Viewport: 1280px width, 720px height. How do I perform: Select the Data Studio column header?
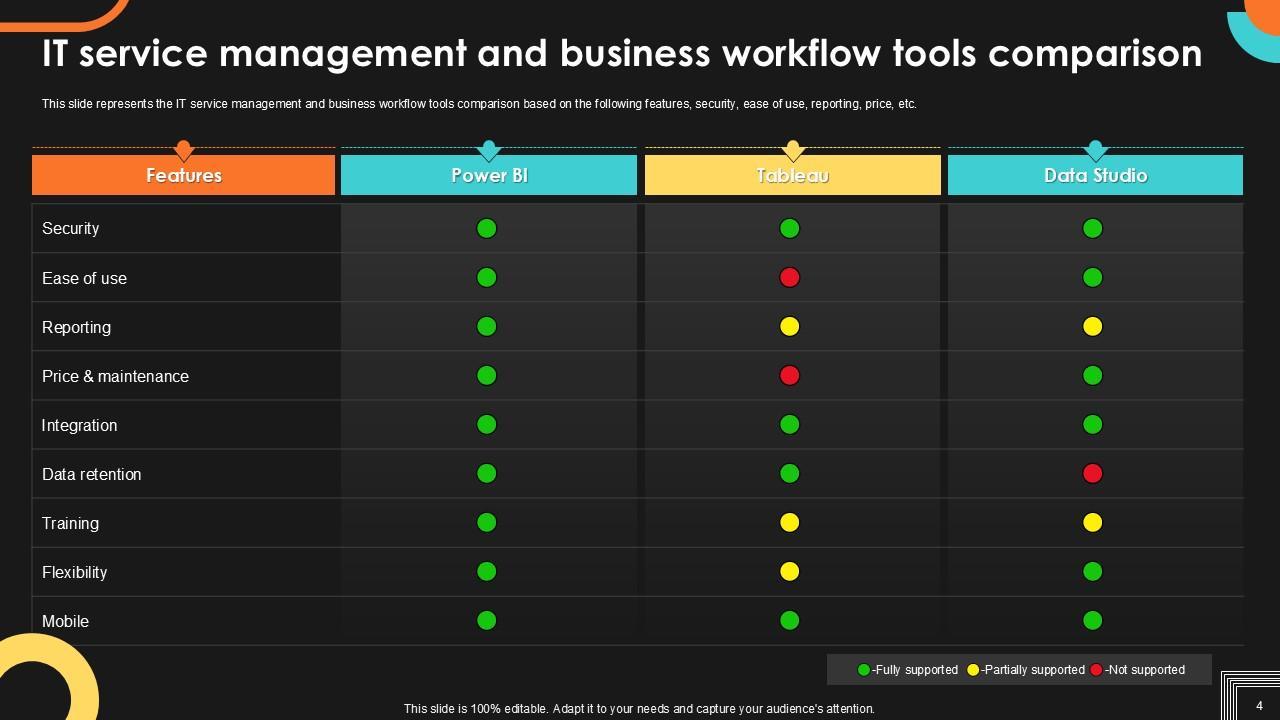click(1096, 175)
